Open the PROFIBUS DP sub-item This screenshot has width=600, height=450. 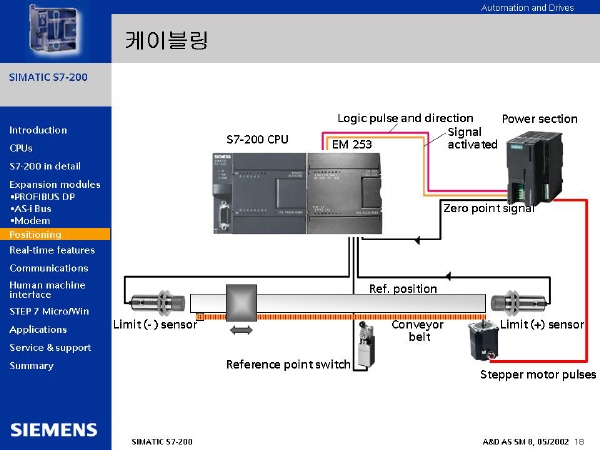tap(43, 197)
